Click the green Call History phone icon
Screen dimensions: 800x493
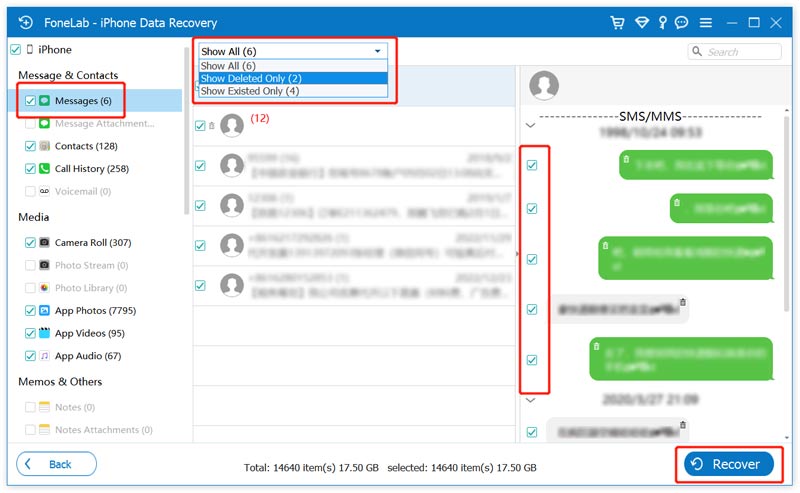click(45, 168)
